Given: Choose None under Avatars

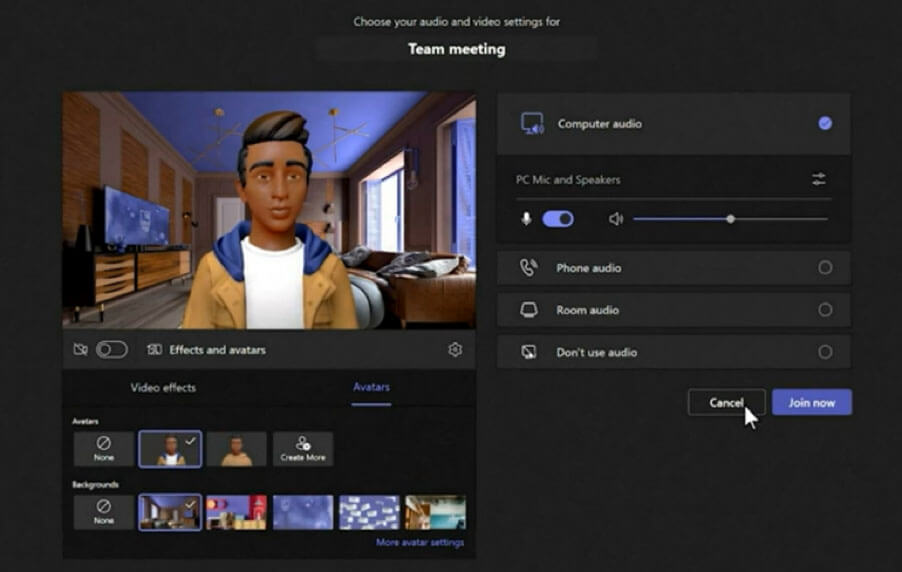Looking at the screenshot, I should point(104,449).
